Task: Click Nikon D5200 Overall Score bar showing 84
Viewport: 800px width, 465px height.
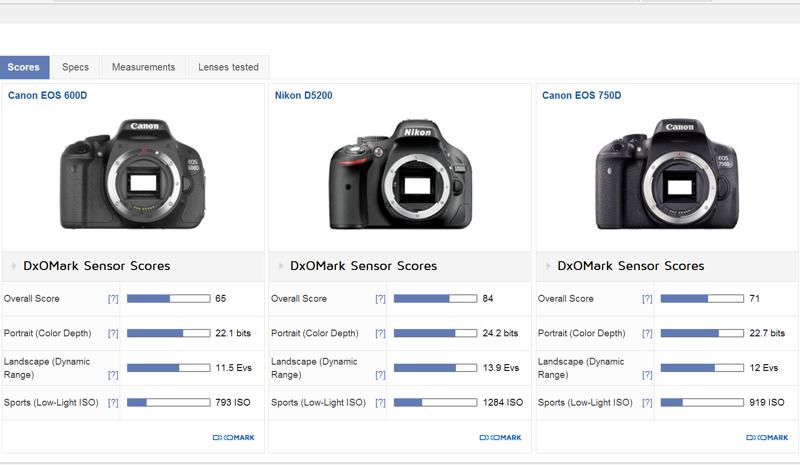Action: coord(435,299)
